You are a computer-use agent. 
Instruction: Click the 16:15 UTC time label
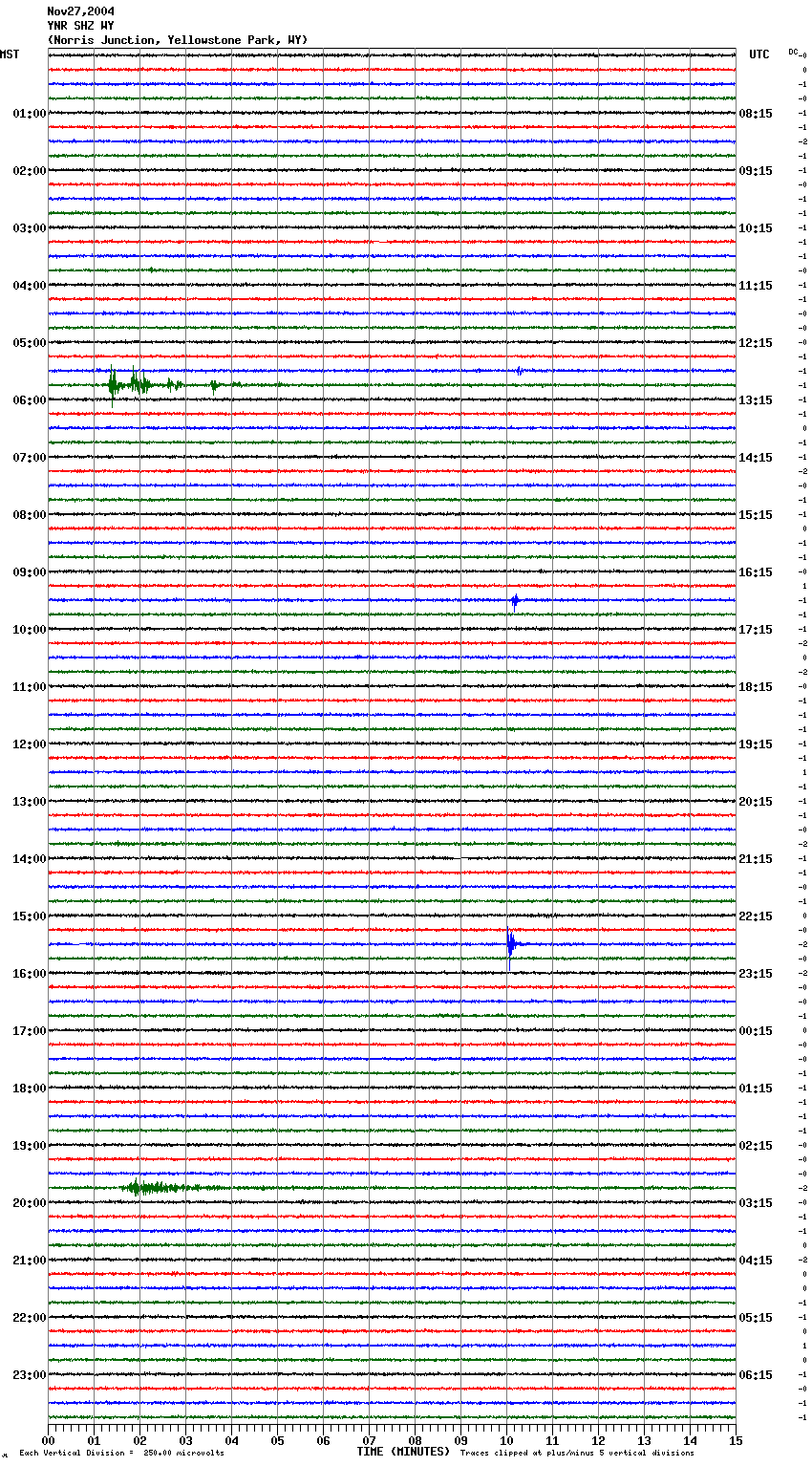756,572
